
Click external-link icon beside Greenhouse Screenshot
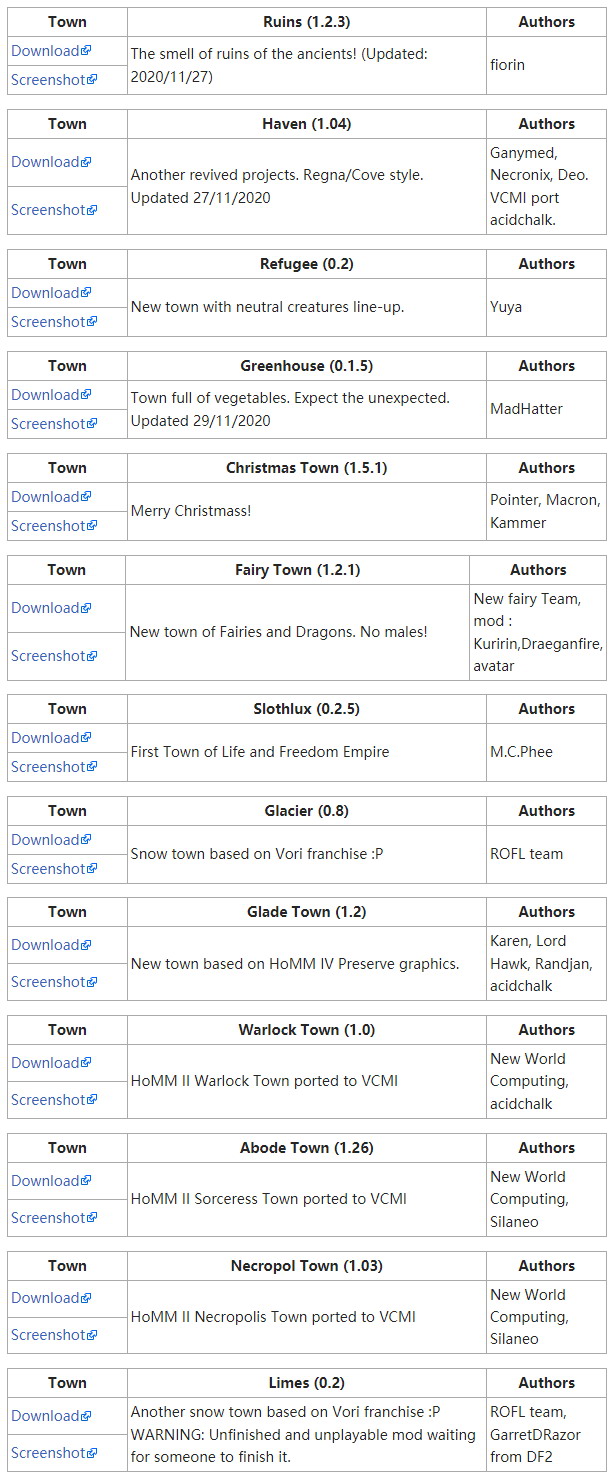(x=92, y=424)
